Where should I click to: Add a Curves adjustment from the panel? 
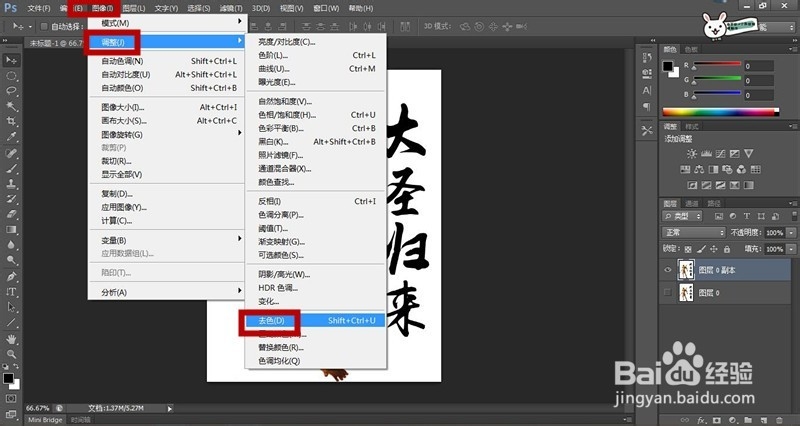pyautogui.click(x=720, y=154)
